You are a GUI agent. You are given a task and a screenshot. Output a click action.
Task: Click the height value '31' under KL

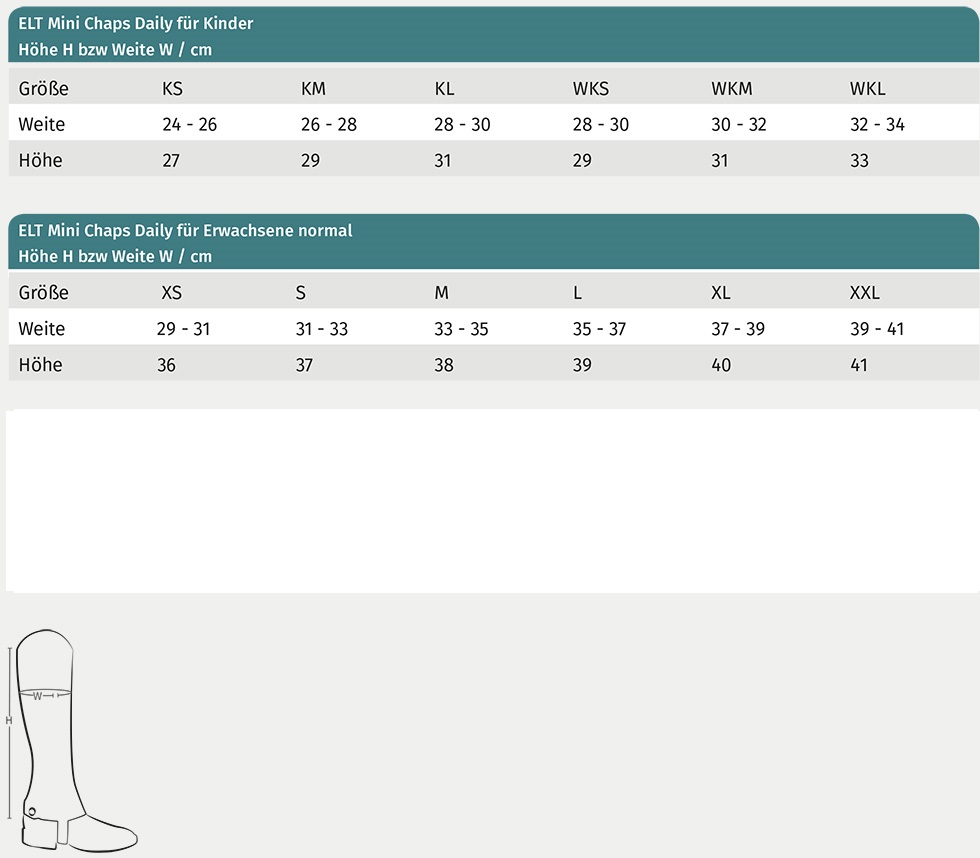[x=442, y=161]
